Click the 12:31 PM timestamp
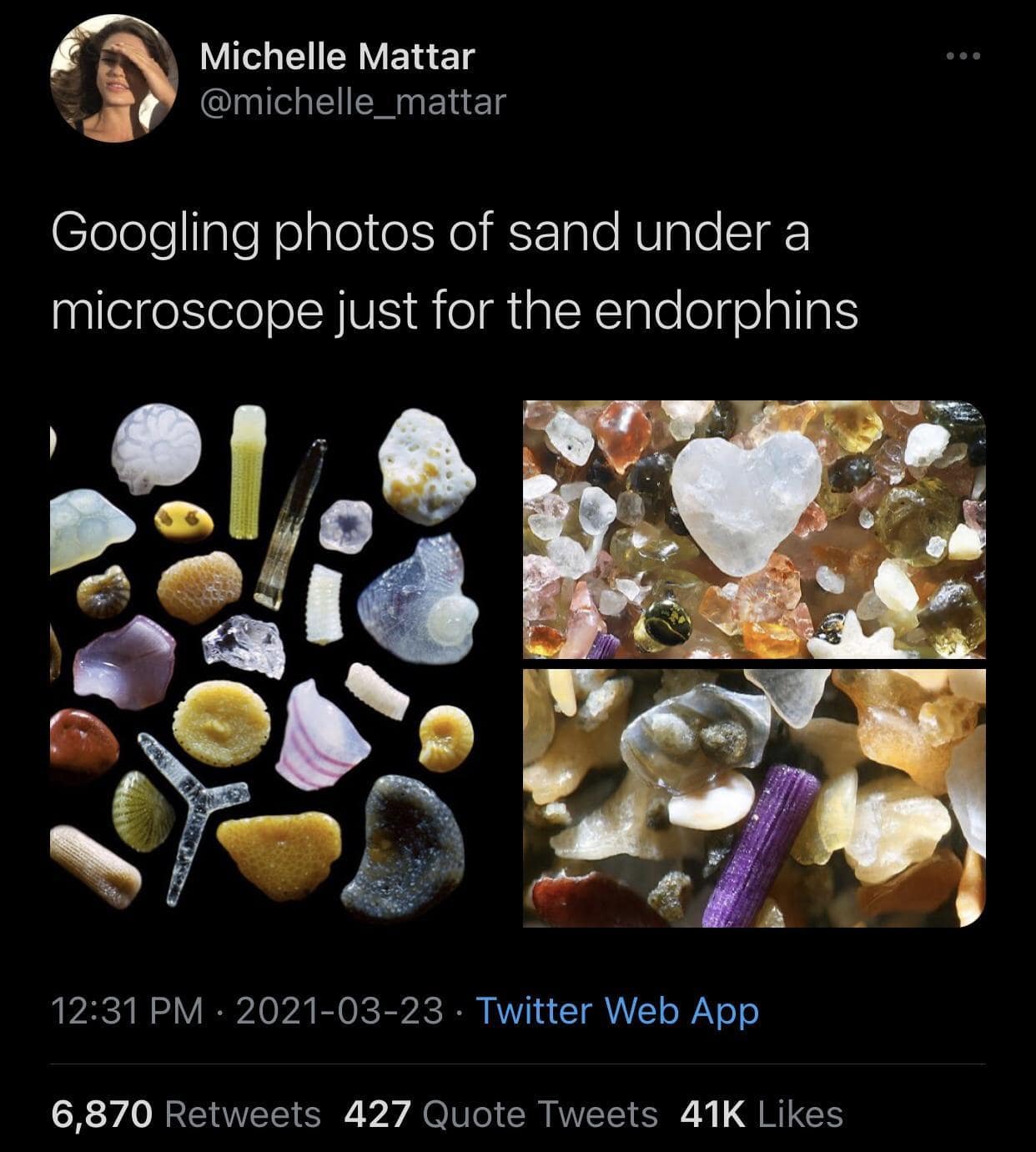 click(x=127, y=1010)
